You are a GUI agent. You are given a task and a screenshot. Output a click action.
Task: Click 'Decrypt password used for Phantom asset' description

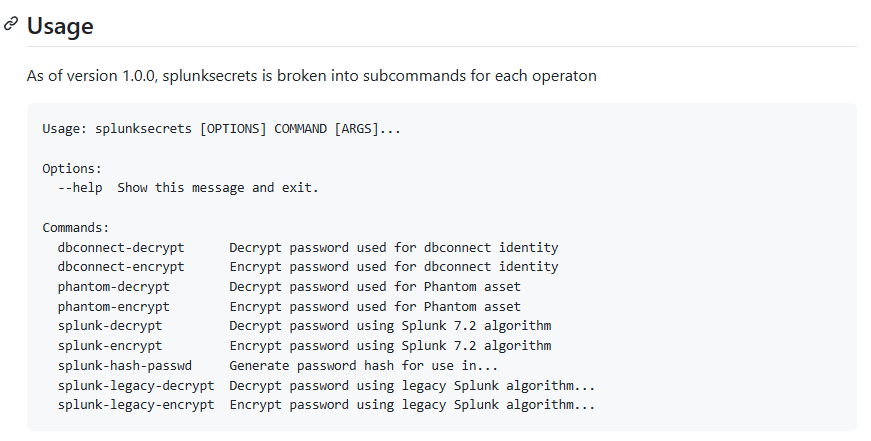pyautogui.click(x=375, y=286)
